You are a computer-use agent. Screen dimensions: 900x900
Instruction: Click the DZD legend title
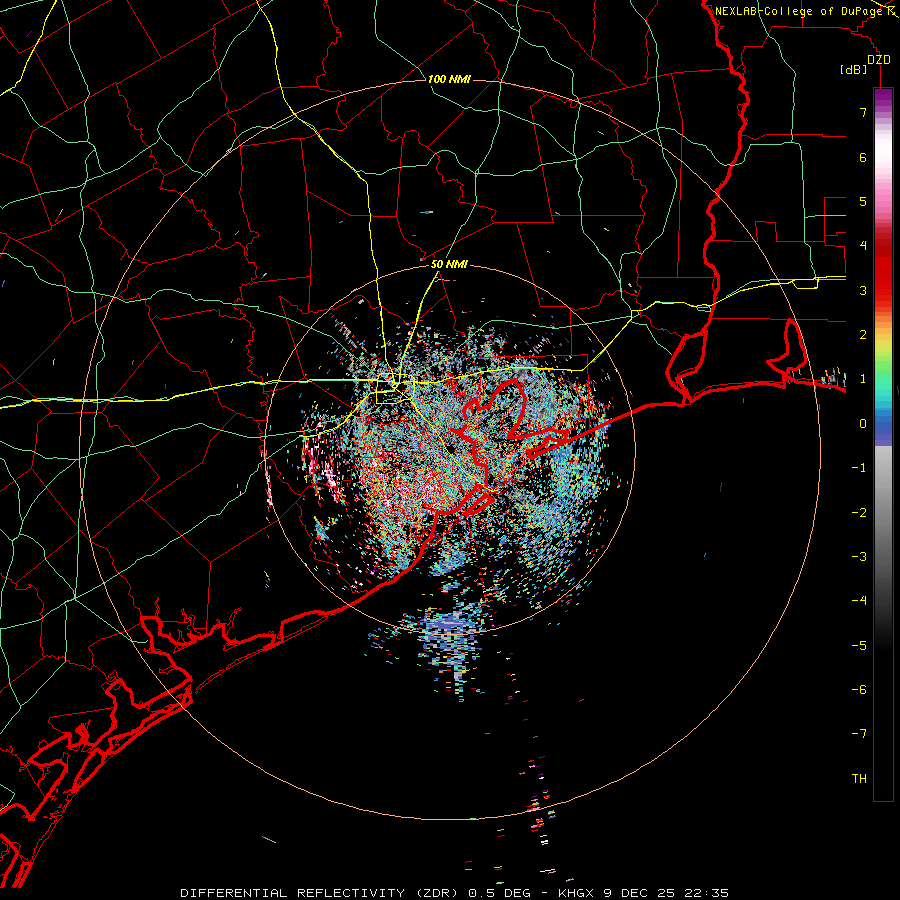point(878,59)
